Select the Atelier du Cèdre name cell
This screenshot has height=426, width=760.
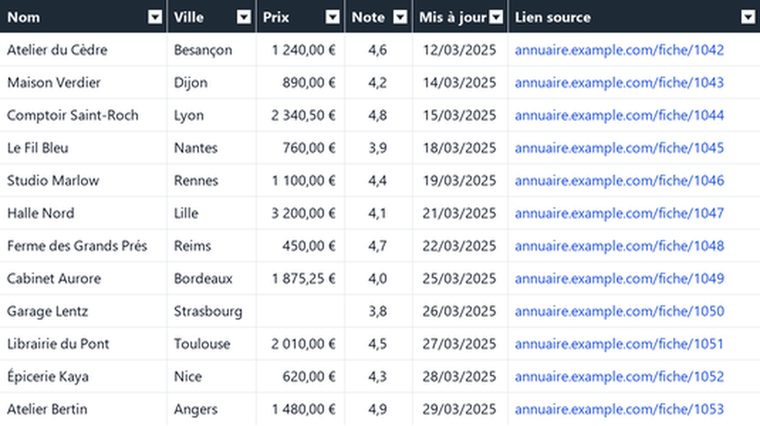pos(83,50)
